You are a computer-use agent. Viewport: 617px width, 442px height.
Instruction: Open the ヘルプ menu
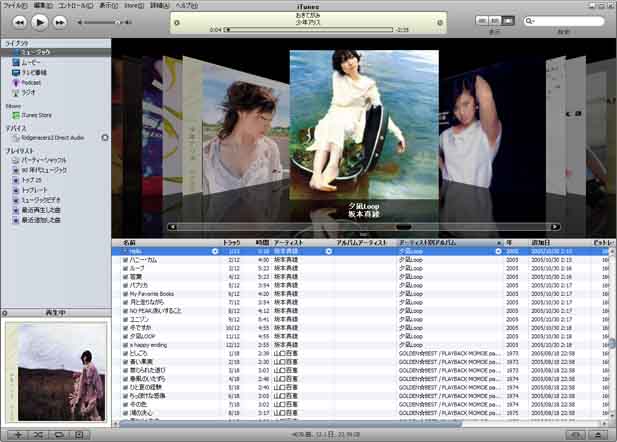coord(187,6)
